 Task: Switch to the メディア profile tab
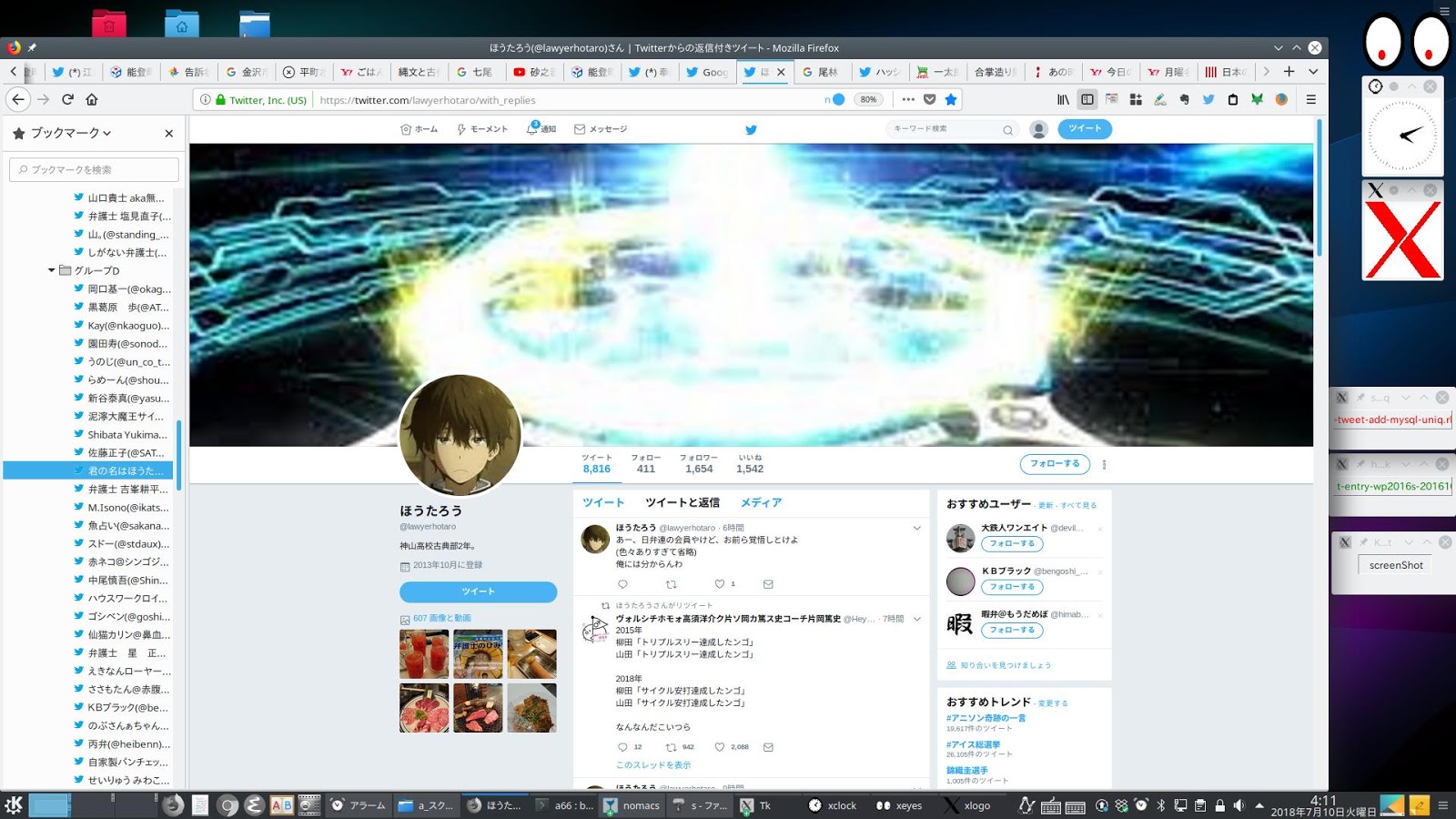(761, 502)
